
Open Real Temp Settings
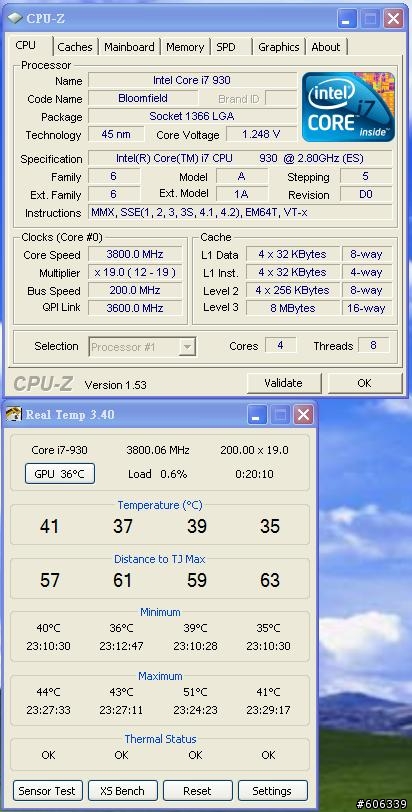click(272, 791)
